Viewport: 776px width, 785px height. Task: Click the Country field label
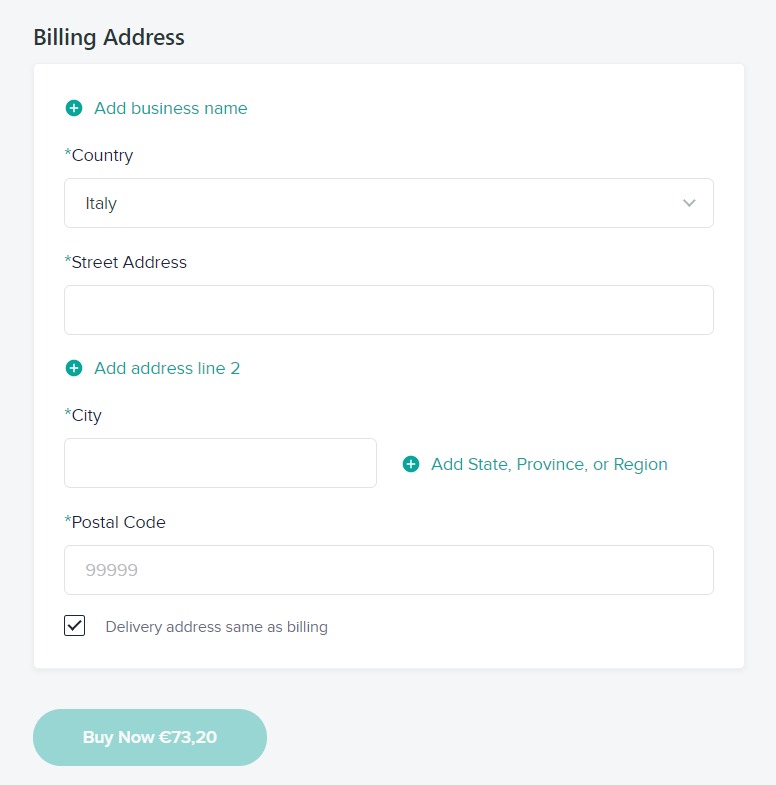coord(99,155)
